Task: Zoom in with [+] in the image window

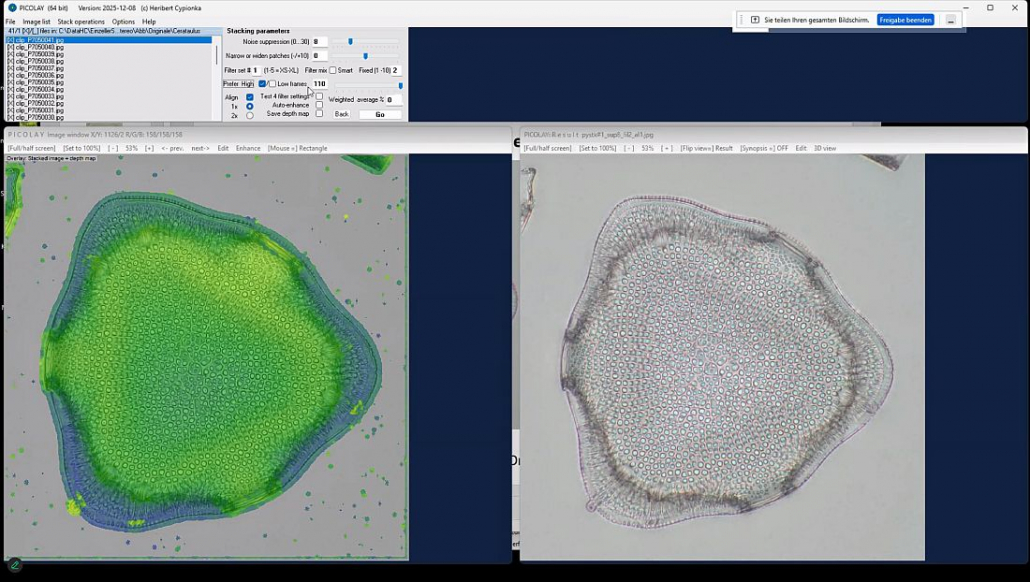Action: (x=149, y=148)
